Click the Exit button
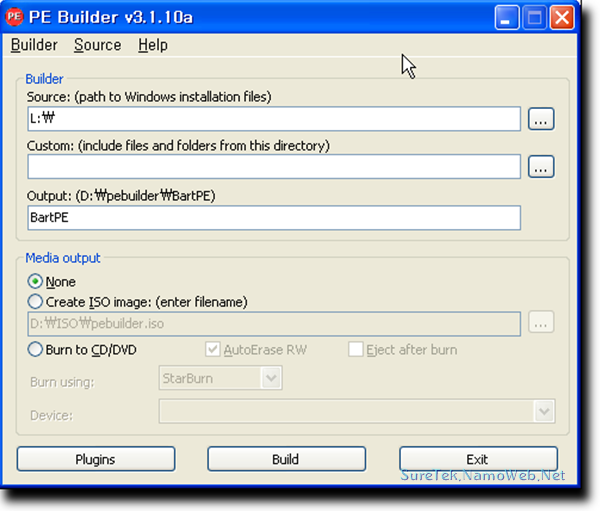Viewport: 600px width, 511px height. pyautogui.click(x=478, y=459)
